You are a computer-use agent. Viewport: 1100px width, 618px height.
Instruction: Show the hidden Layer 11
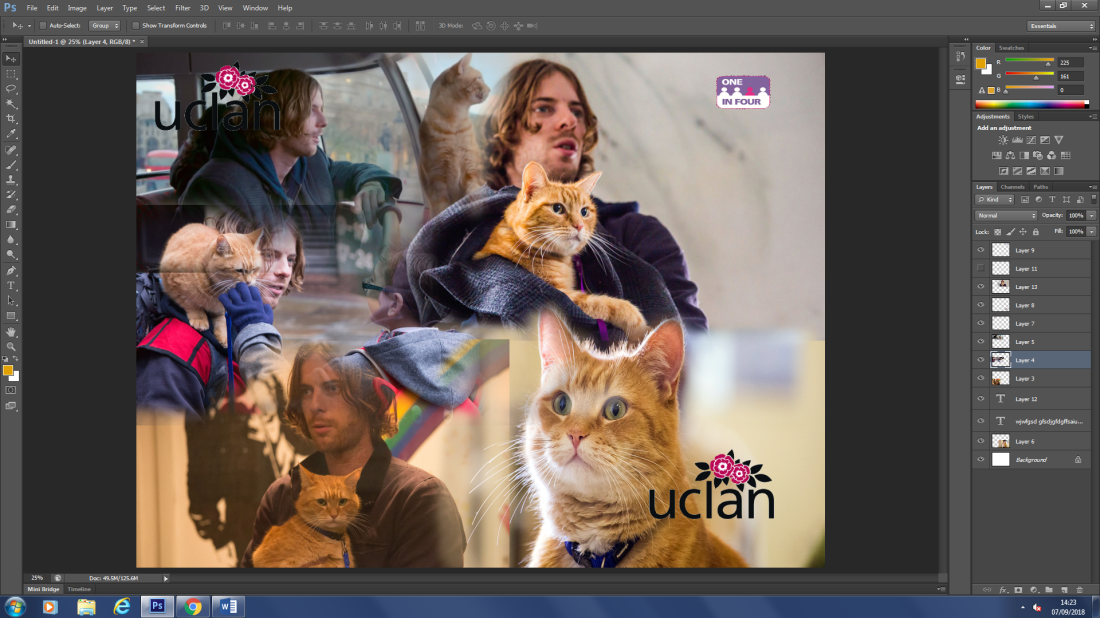pyautogui.click(x=981, y=269)
